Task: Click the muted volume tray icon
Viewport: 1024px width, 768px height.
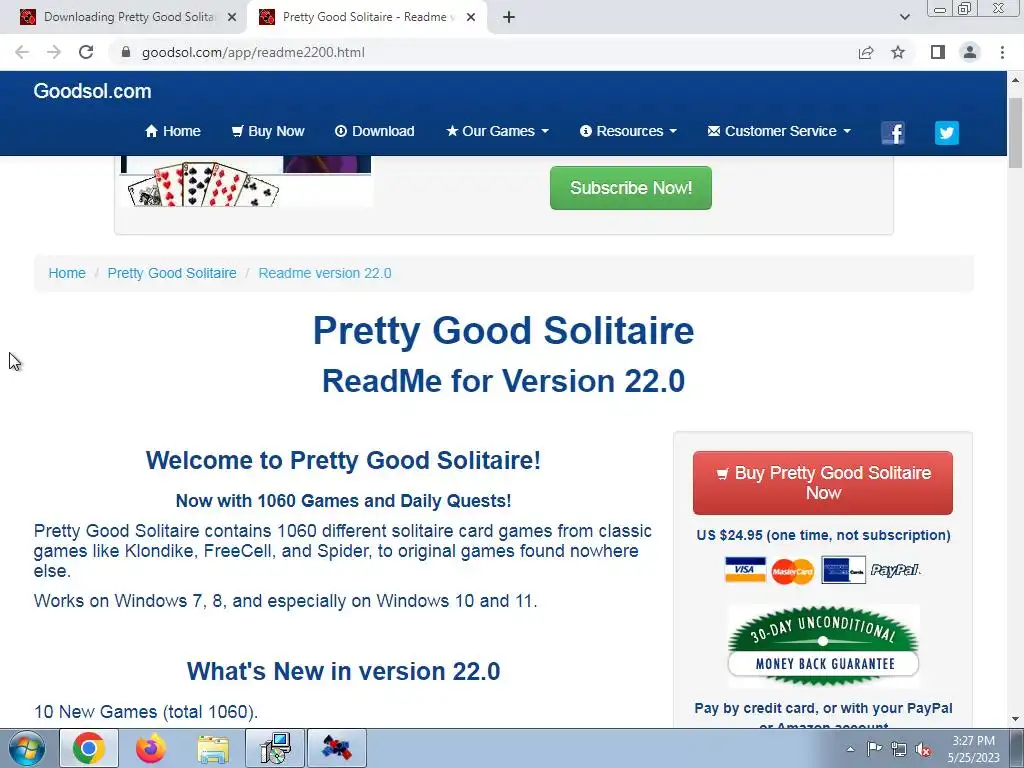Action: tap(923, 750)
